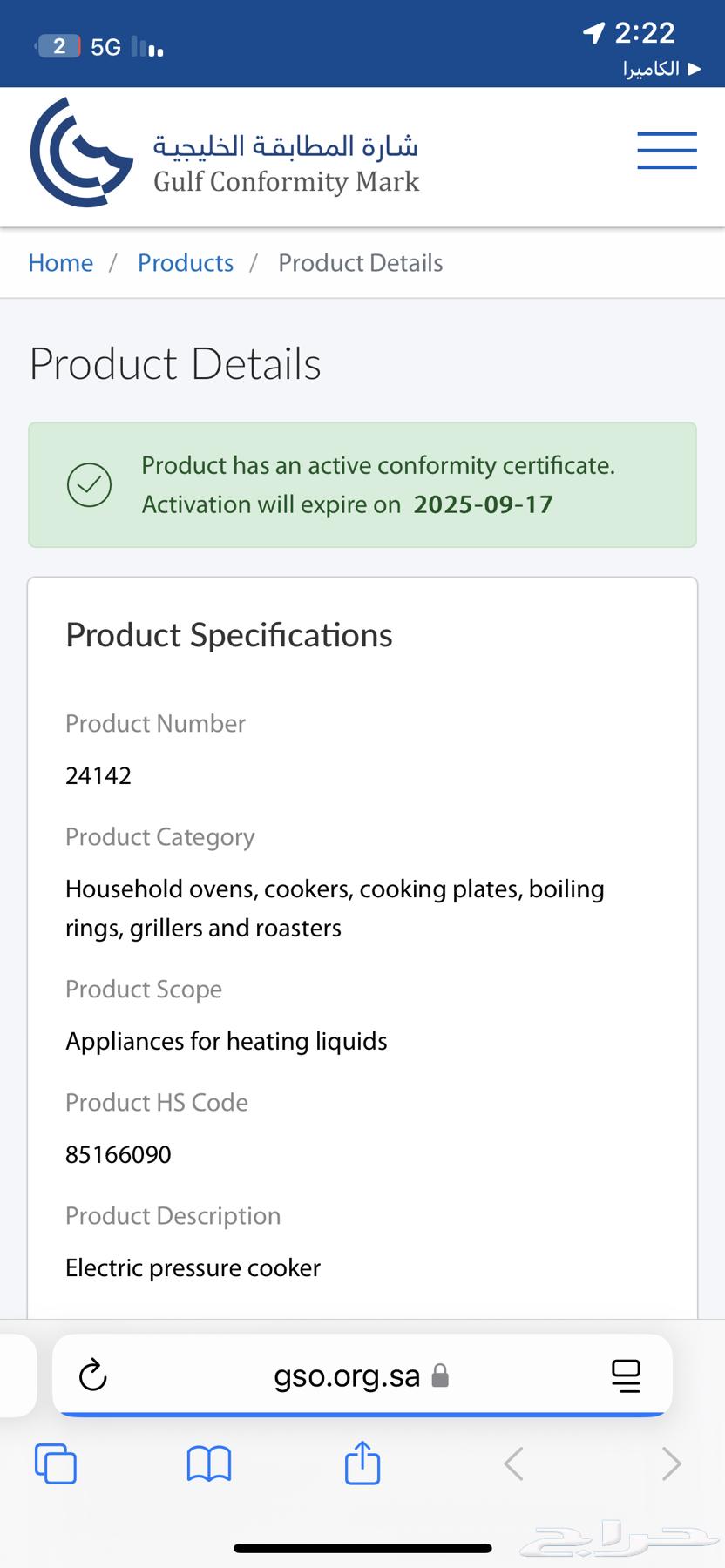Viewport: 725px width, 1568px height.
Task: Tap the expiry date 2025-09-17
Action: 484,504
